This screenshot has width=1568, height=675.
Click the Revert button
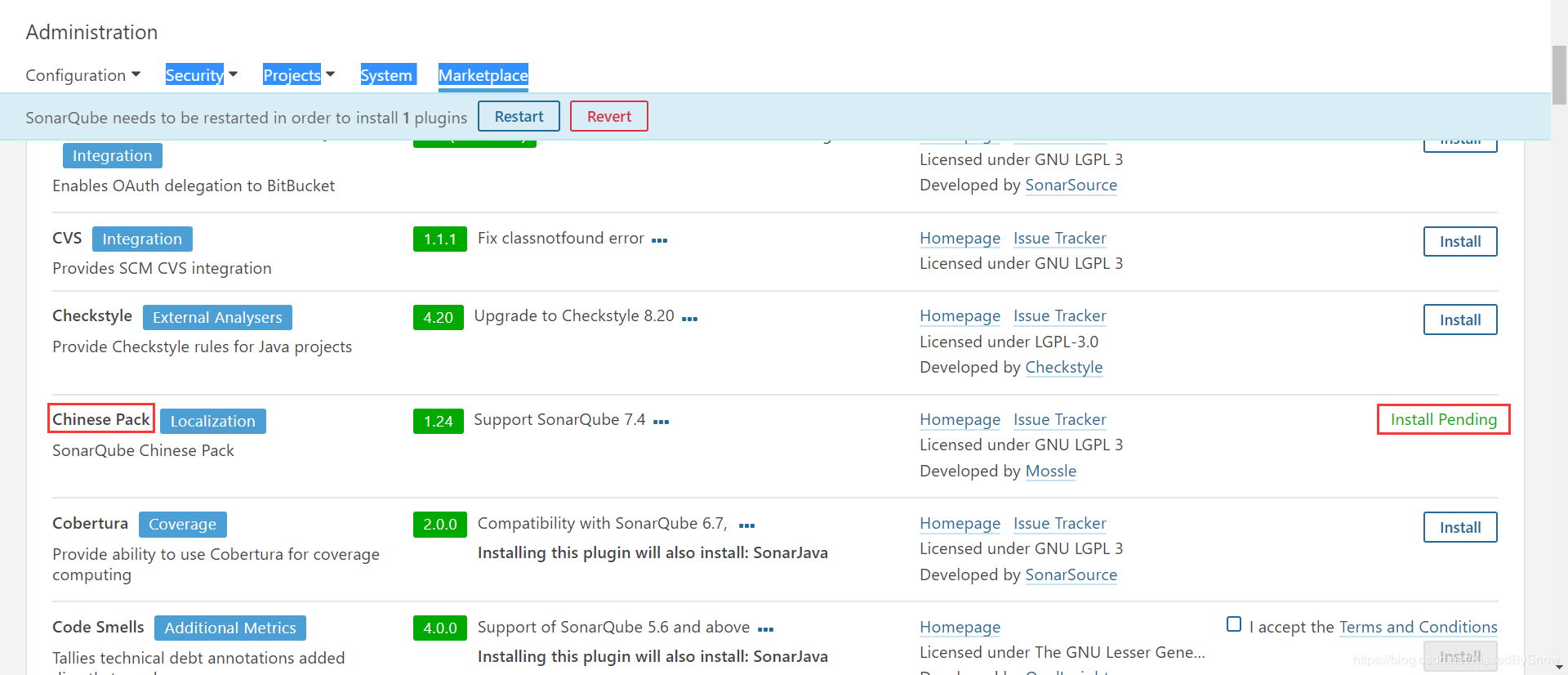(x=609, y=116)
